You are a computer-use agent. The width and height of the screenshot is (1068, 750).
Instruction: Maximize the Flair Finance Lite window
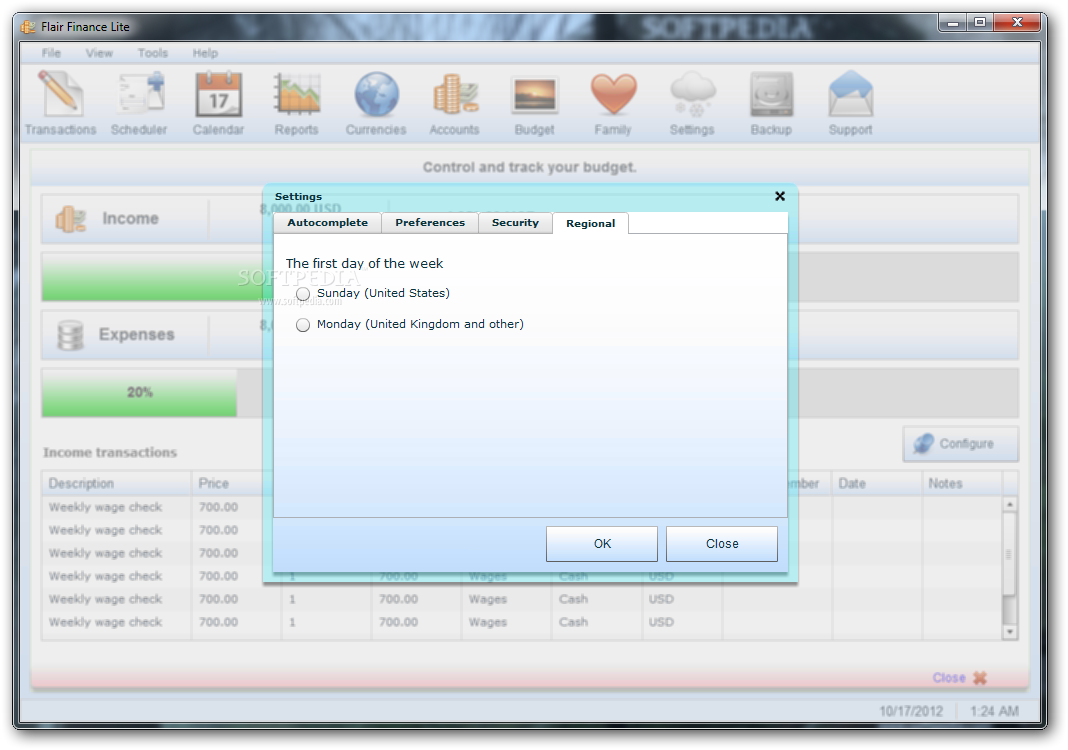[979, 22]
